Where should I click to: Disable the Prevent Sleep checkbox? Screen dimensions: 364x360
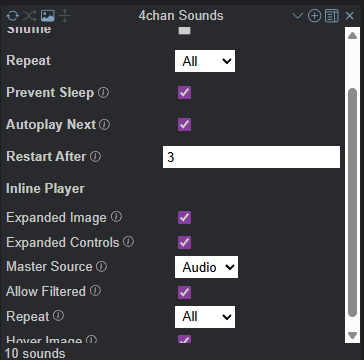click(184, 93)
